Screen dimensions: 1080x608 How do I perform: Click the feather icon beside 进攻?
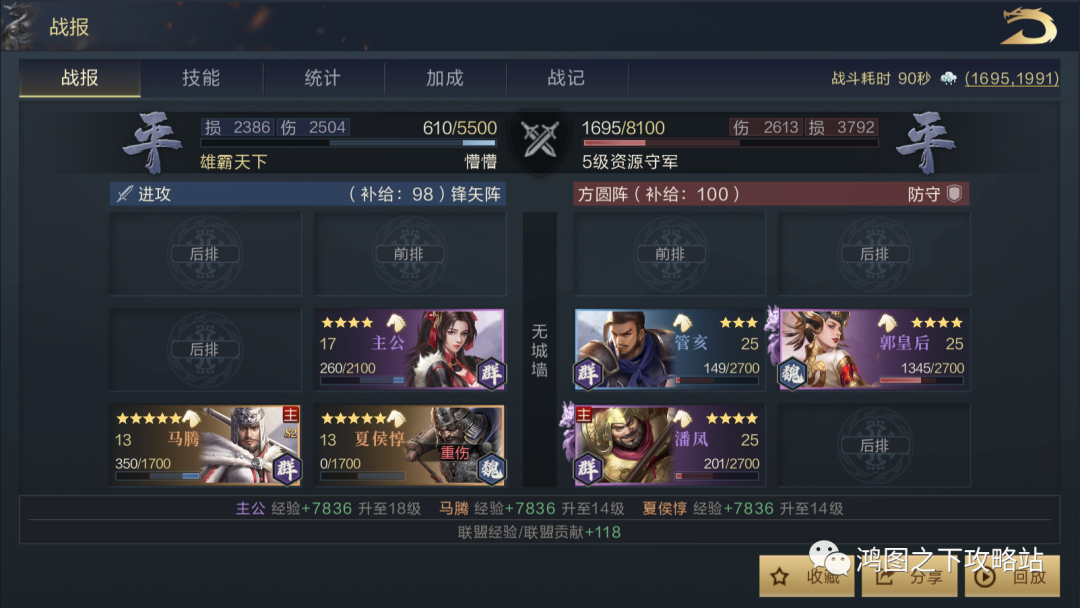point(124,193)
